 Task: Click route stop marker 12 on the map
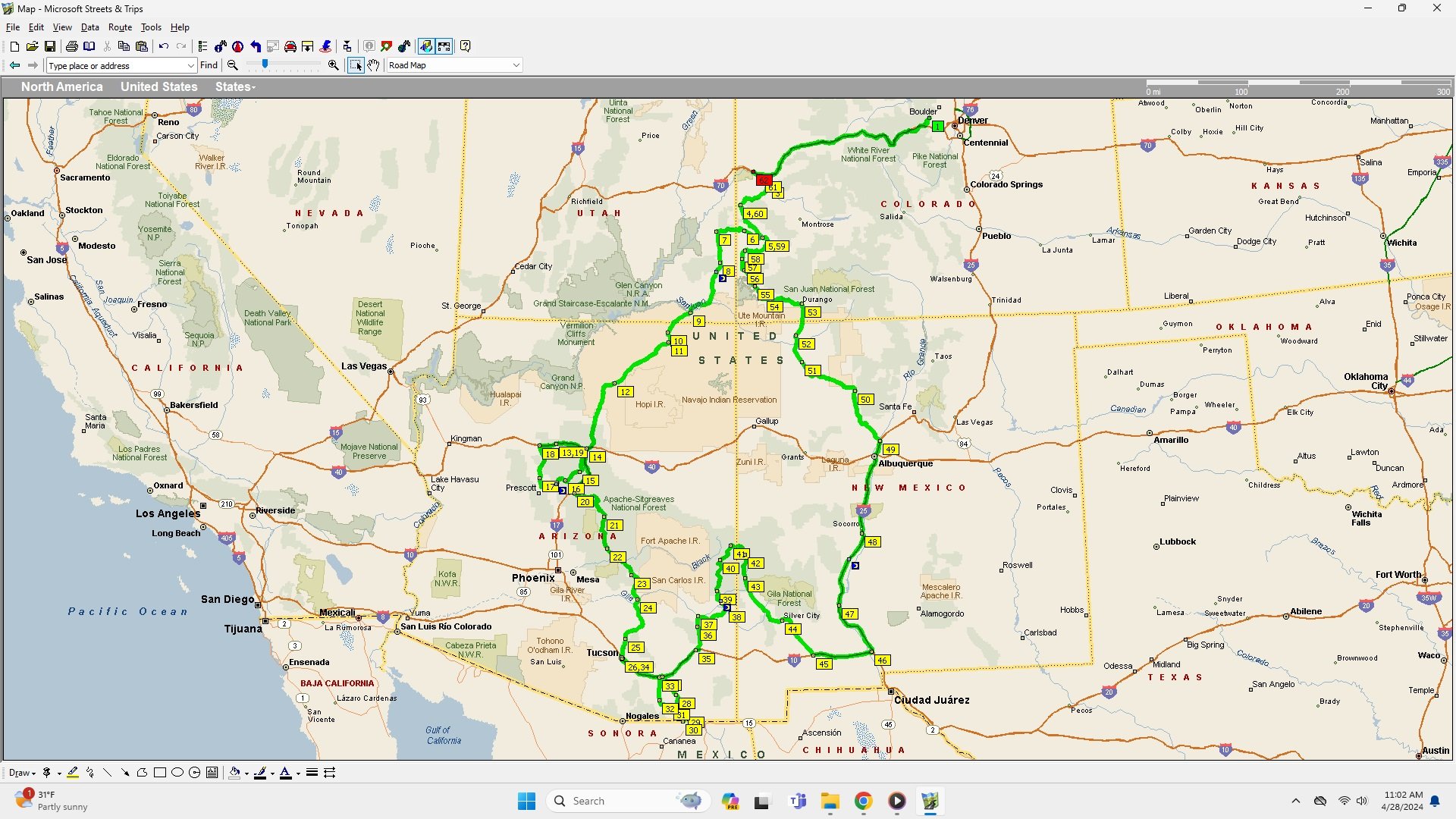click(x=625, y=392)
